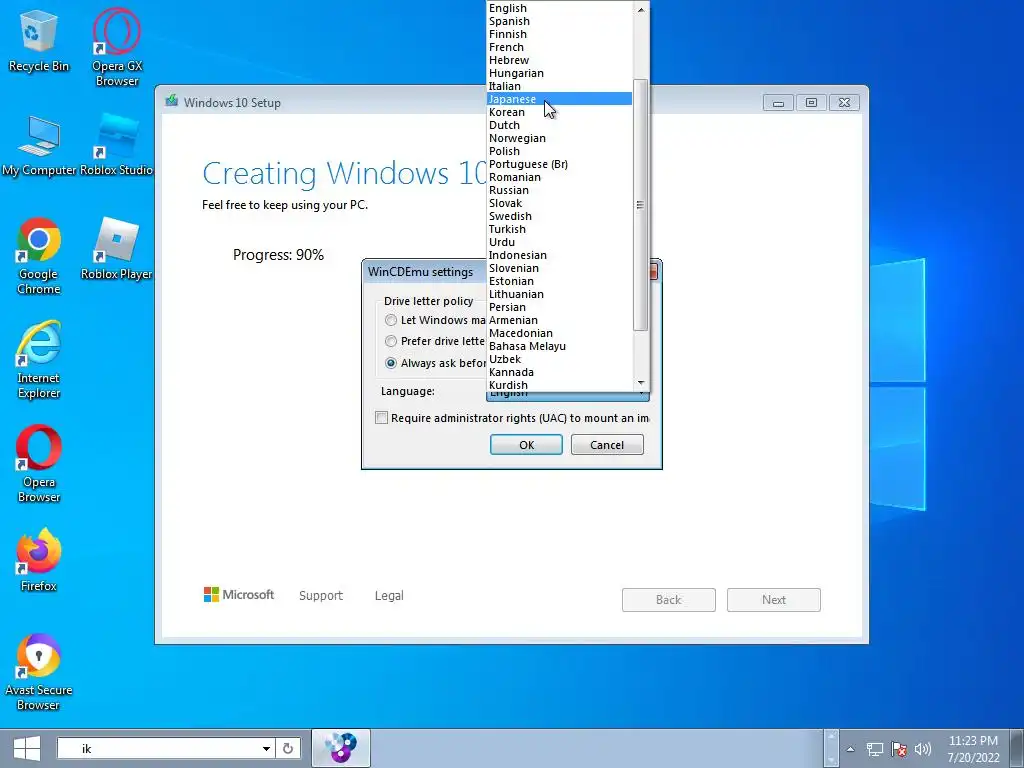
Task: Pick Finnish in the language dropdown
Action: pos(559,34)
